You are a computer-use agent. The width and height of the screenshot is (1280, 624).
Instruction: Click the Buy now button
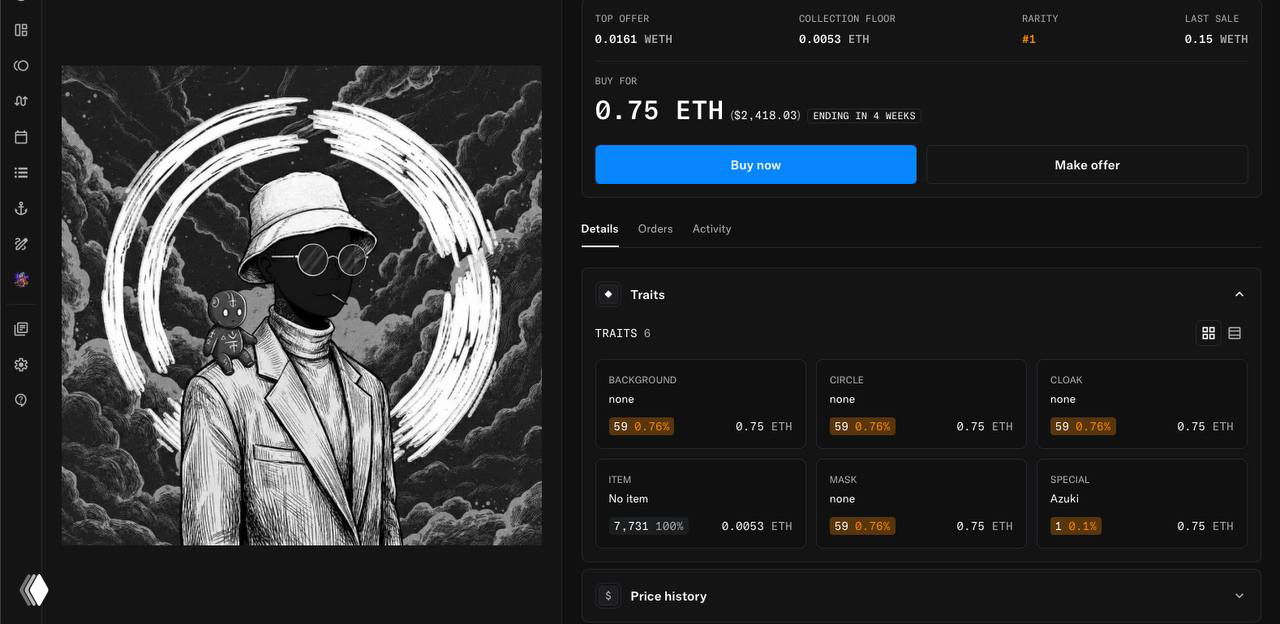(756, 165)
